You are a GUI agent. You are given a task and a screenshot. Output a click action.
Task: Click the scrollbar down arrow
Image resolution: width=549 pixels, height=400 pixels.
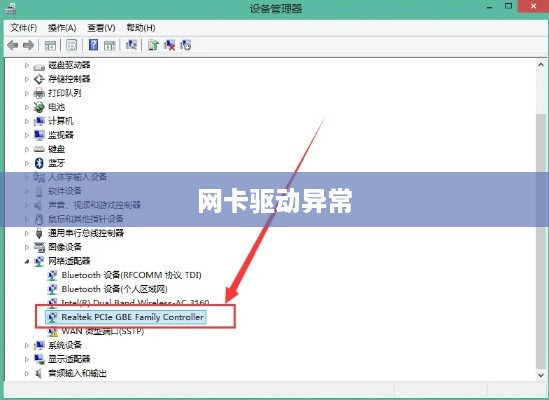541,375
